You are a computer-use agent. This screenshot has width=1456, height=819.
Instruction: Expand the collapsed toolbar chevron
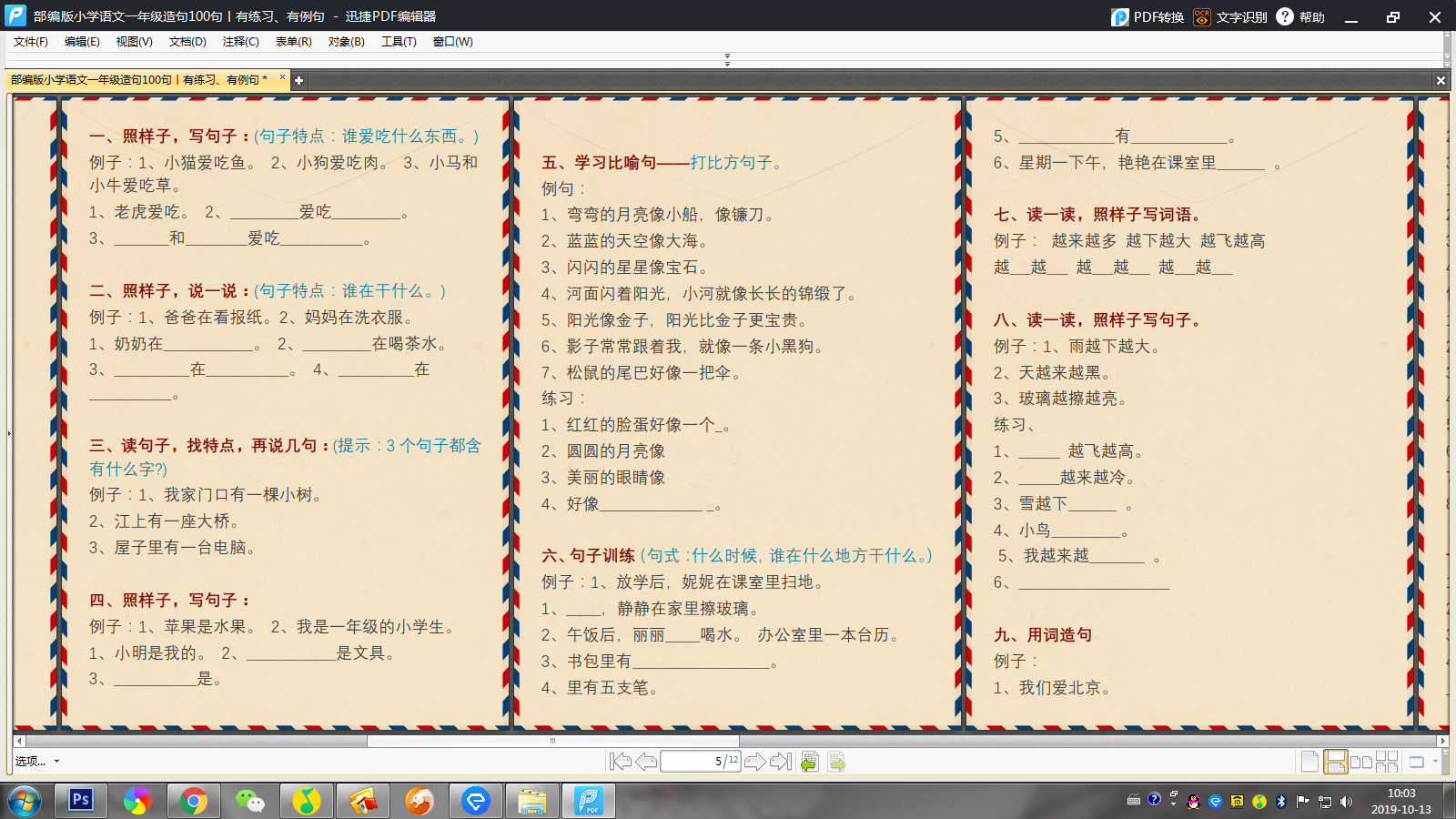727,60
